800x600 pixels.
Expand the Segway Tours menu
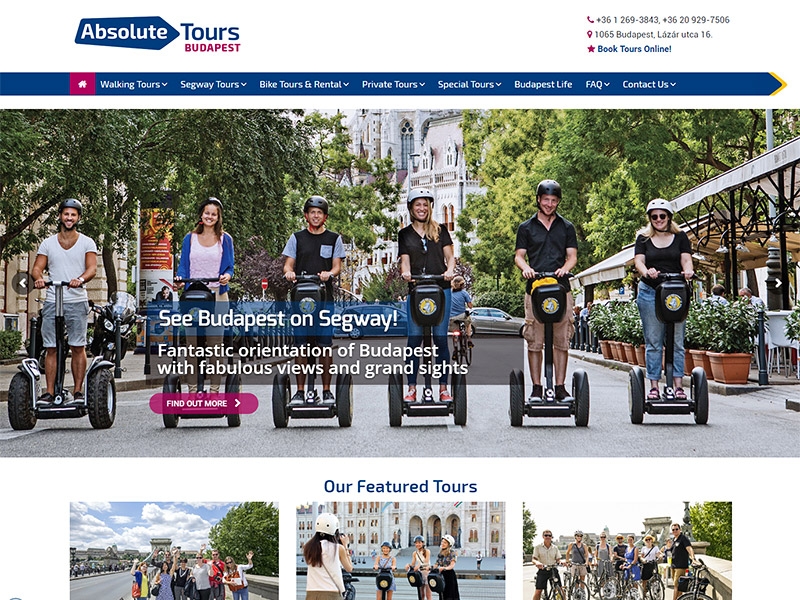[x=213, y=84]
